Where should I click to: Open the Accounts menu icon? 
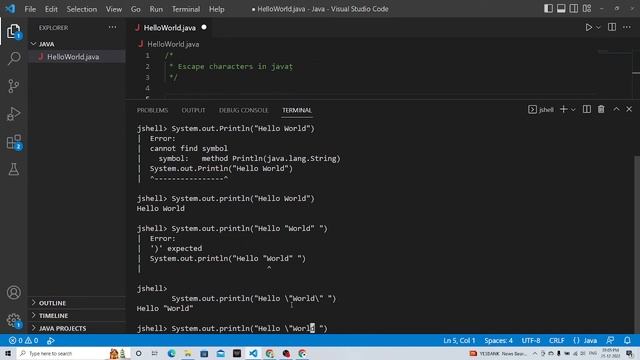[x=13, y=292]
